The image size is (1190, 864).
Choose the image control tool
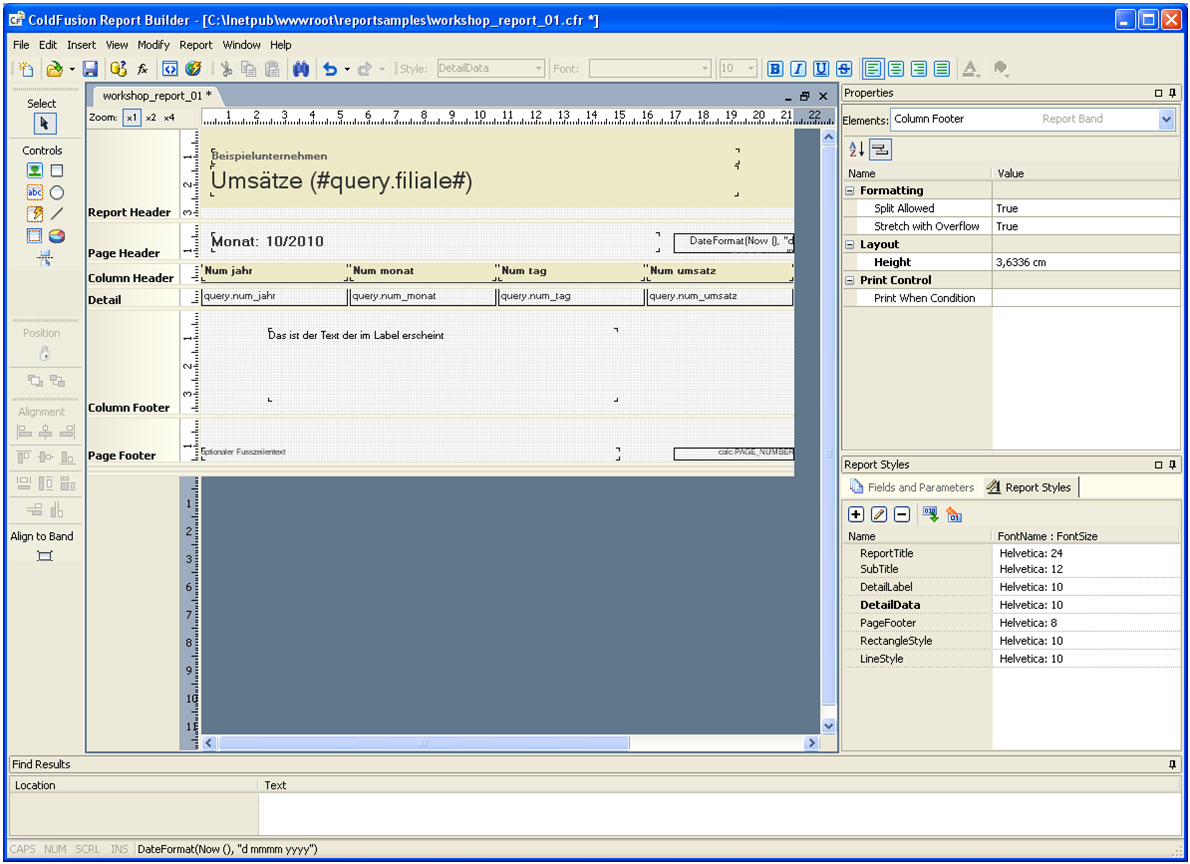point(35,171)
